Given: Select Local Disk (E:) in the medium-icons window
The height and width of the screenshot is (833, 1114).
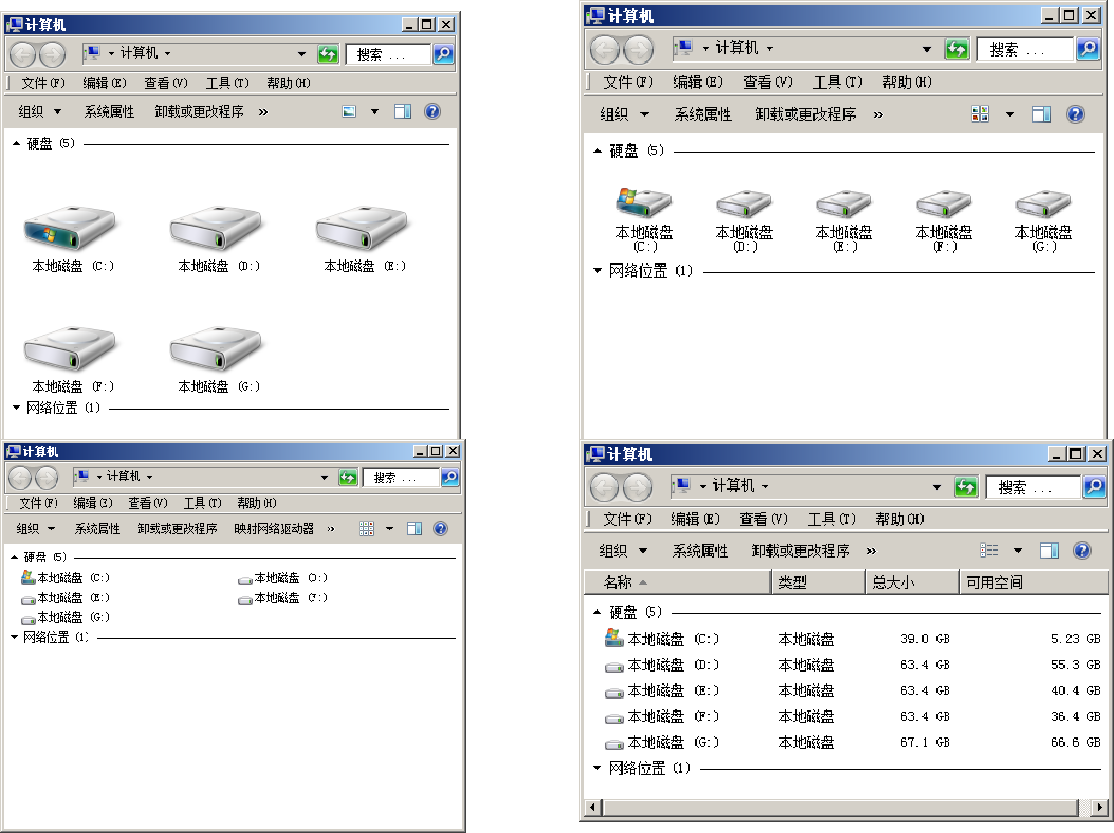Looking at the screenshot, I should point(844,204).
